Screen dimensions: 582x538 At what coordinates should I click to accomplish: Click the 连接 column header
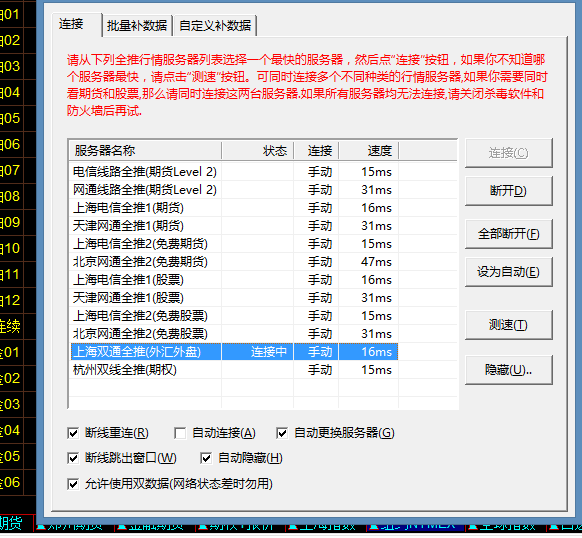click(x=316, y=150)
